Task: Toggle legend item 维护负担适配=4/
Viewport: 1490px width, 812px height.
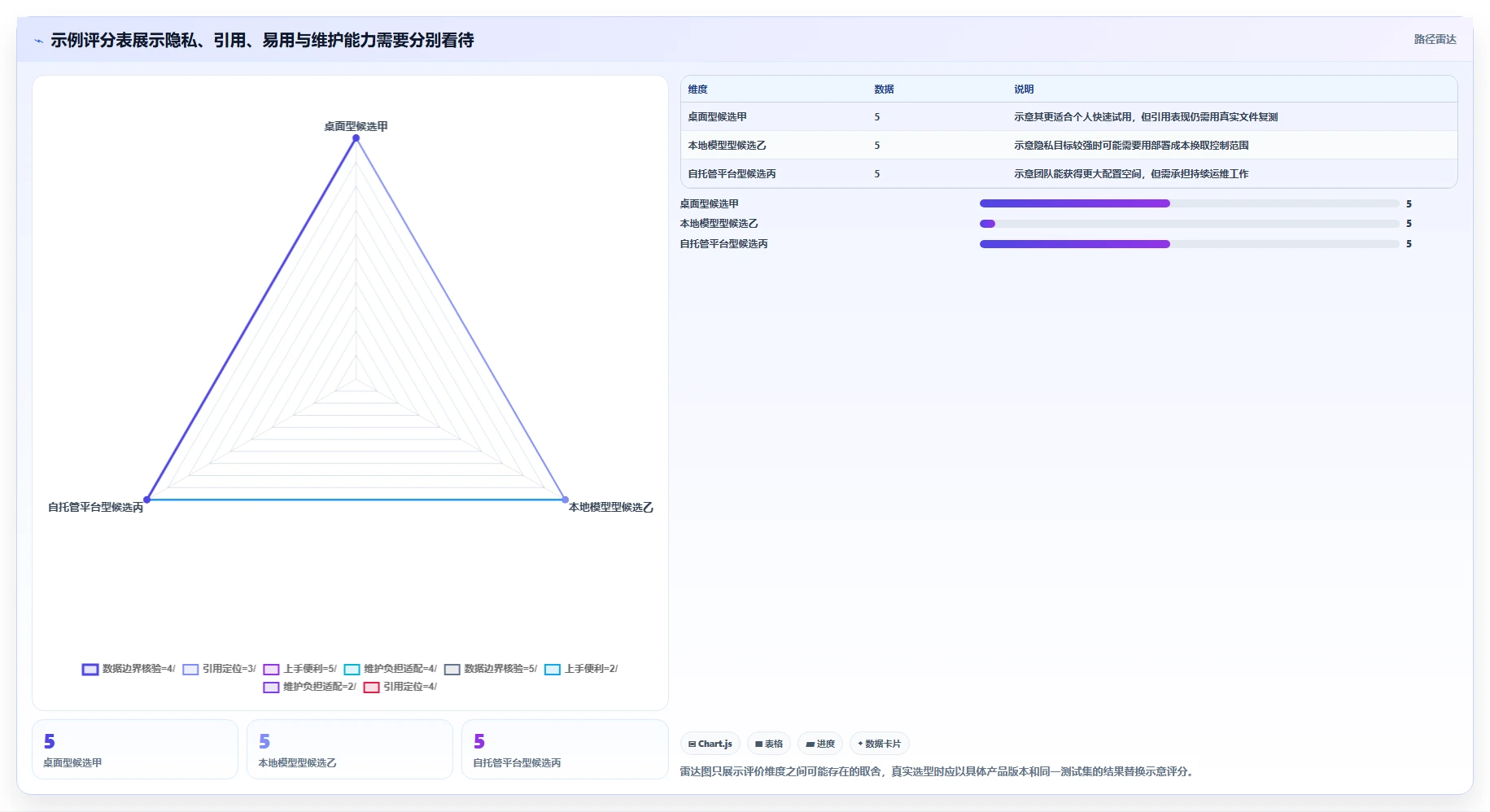Action: click(390, 669)
